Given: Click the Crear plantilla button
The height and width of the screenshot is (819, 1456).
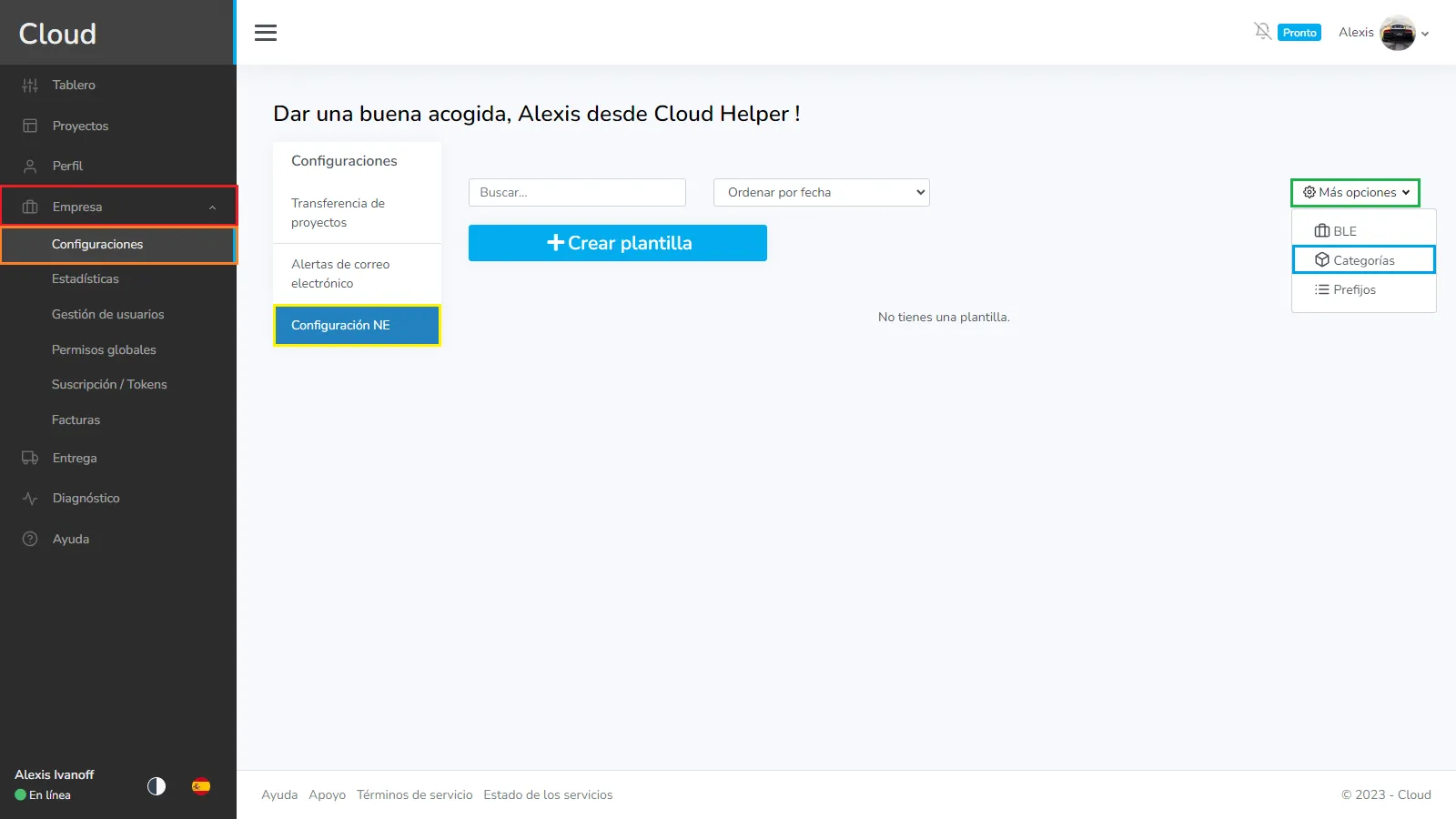Looking at the screenshot, I should (x=617, y=243).
